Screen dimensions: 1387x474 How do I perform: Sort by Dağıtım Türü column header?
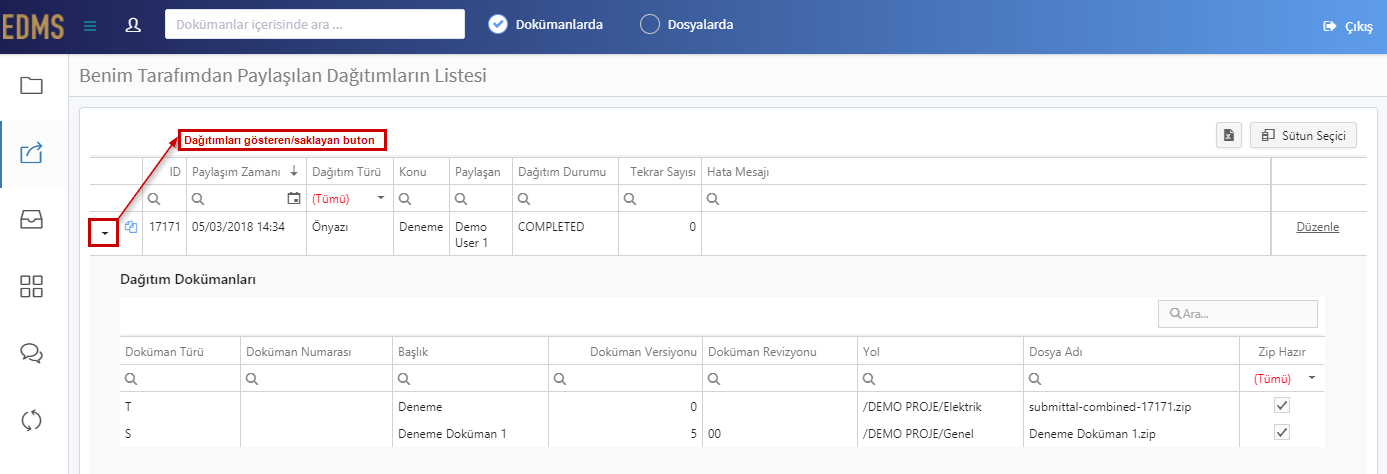(x=349, y=172)
